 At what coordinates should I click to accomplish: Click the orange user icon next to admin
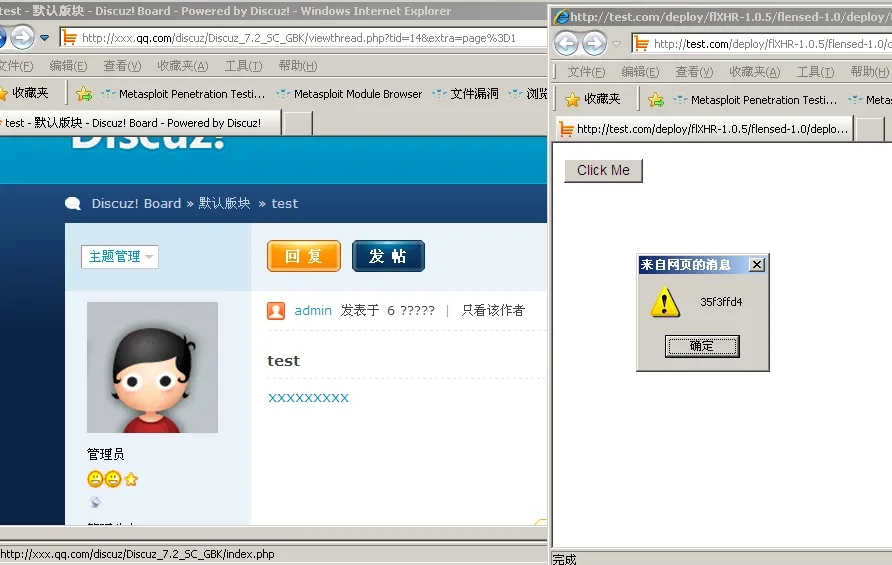pyautogui.click(x=276, y=311)
